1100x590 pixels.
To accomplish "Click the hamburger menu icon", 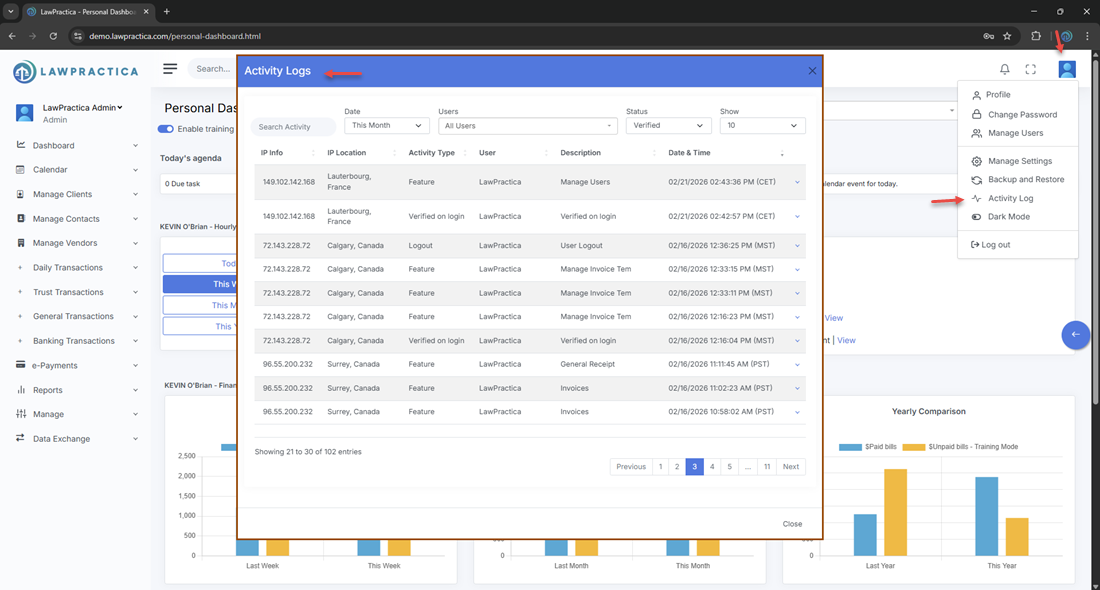I will click(170, 69).
